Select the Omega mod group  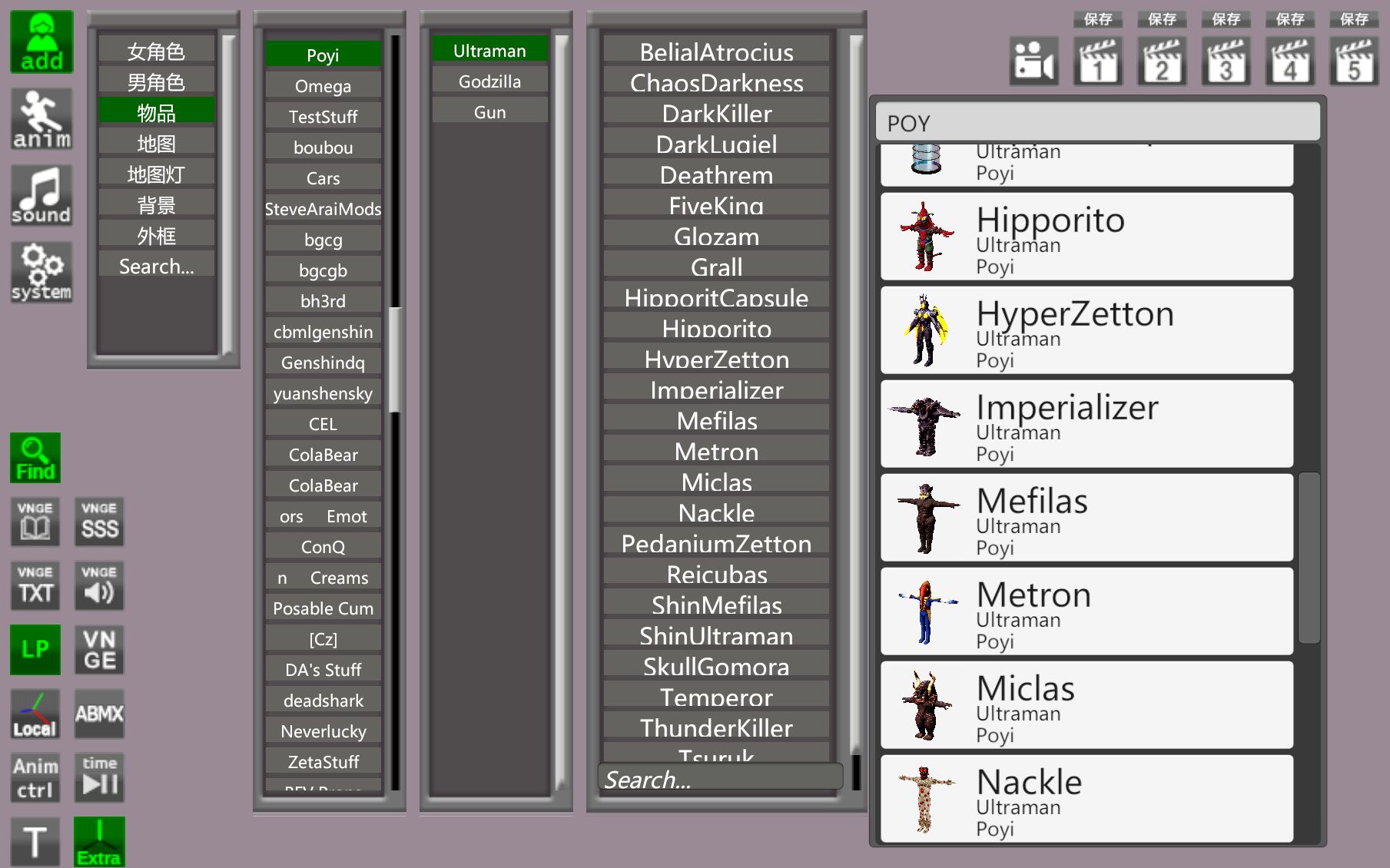click(x=323, y=86)
